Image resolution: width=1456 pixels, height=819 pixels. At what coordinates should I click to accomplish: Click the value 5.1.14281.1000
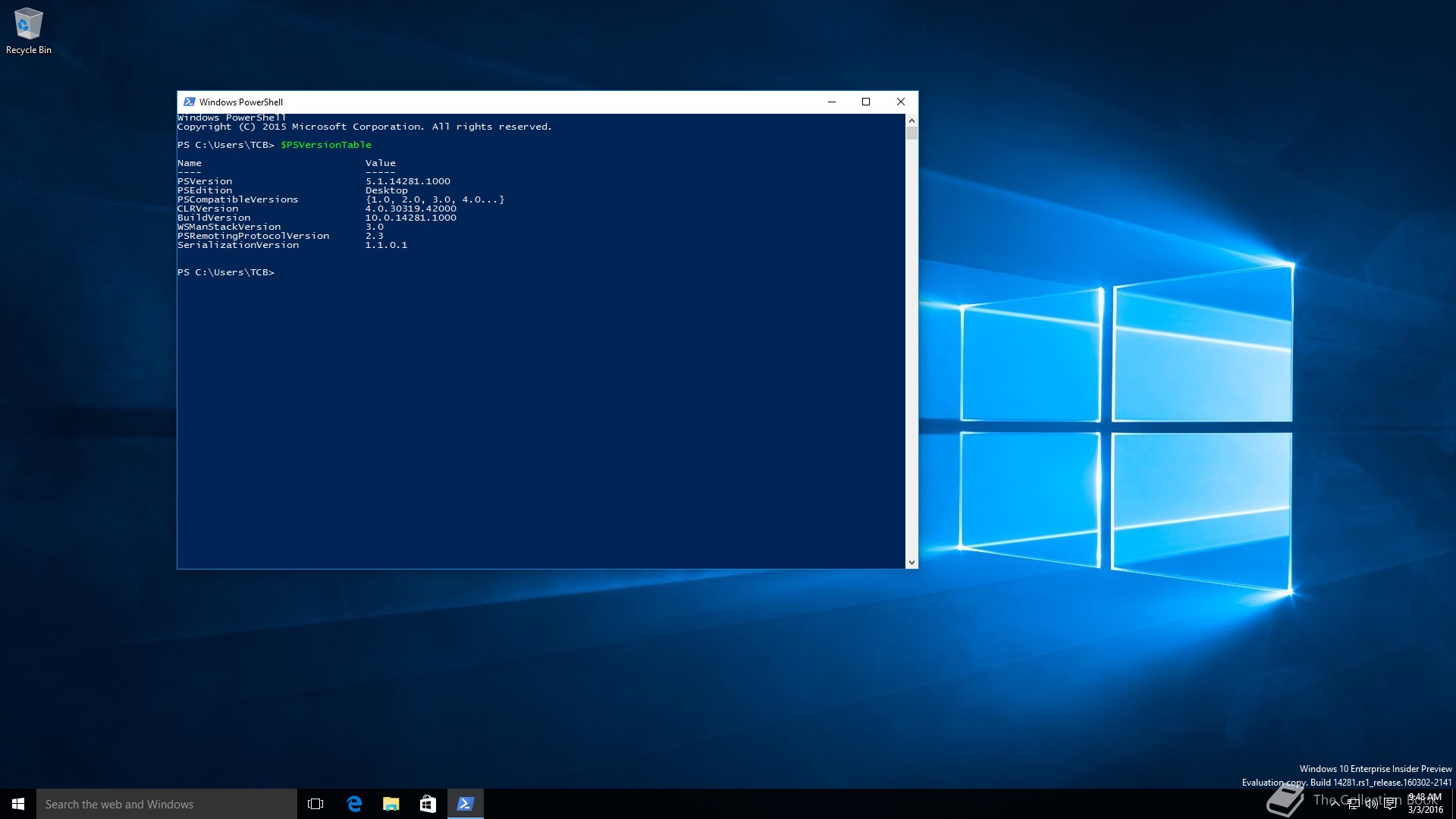click(408, 181)
